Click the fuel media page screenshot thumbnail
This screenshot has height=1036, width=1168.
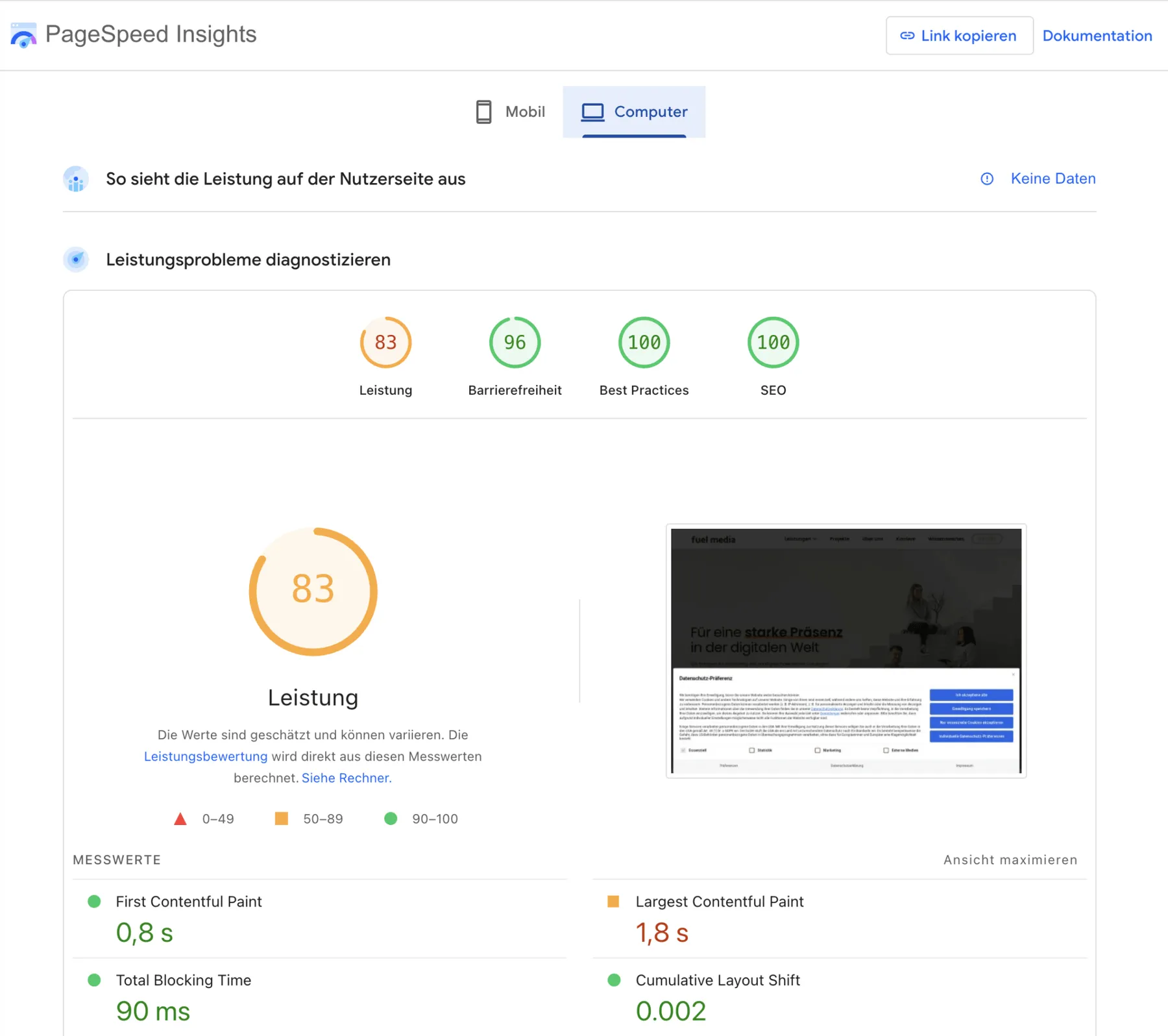pos(846,650)
